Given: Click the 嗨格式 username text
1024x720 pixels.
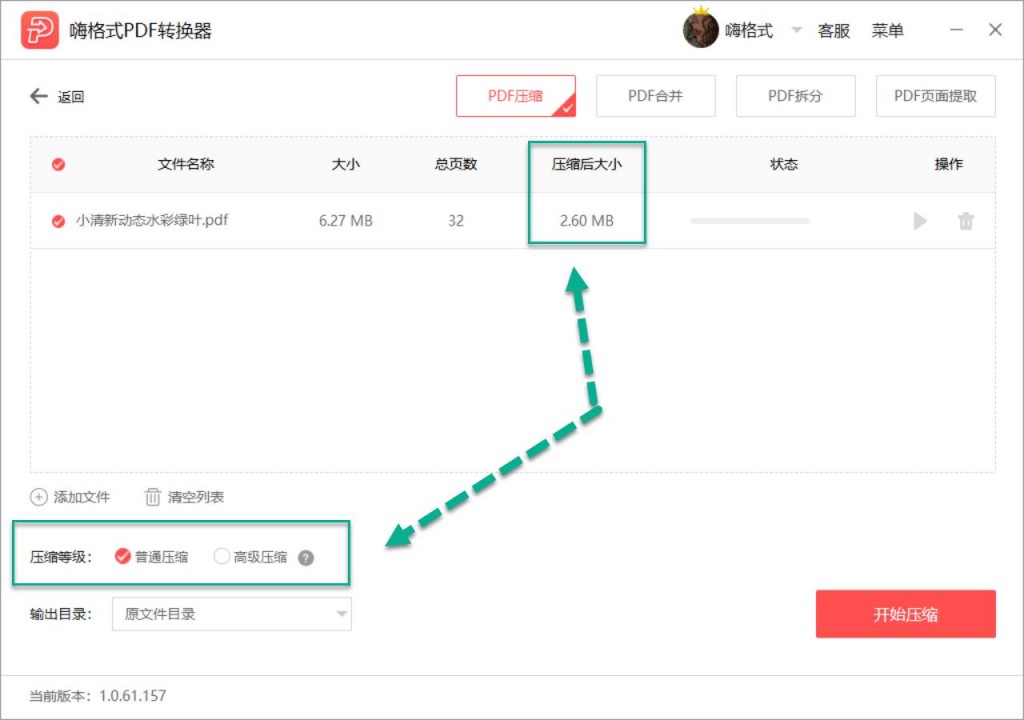Looking at the screenshot, I should pos(748,31).
